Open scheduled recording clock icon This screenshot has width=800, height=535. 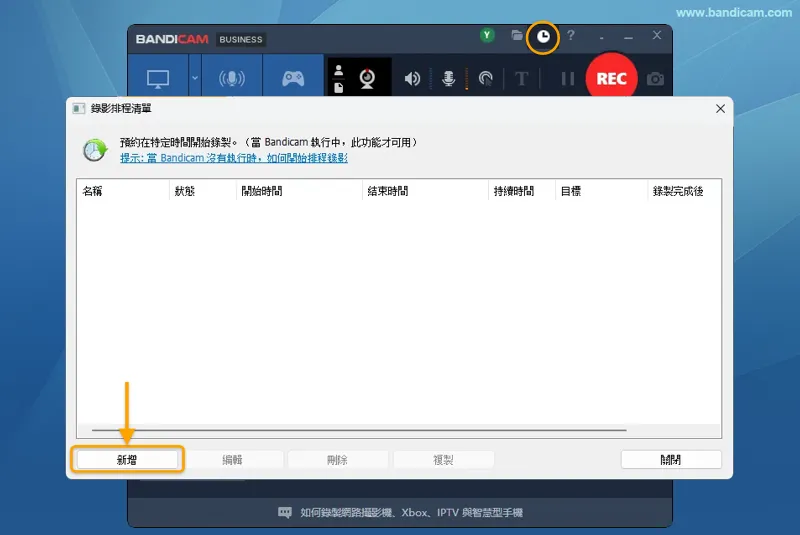[x=543, y=36]
